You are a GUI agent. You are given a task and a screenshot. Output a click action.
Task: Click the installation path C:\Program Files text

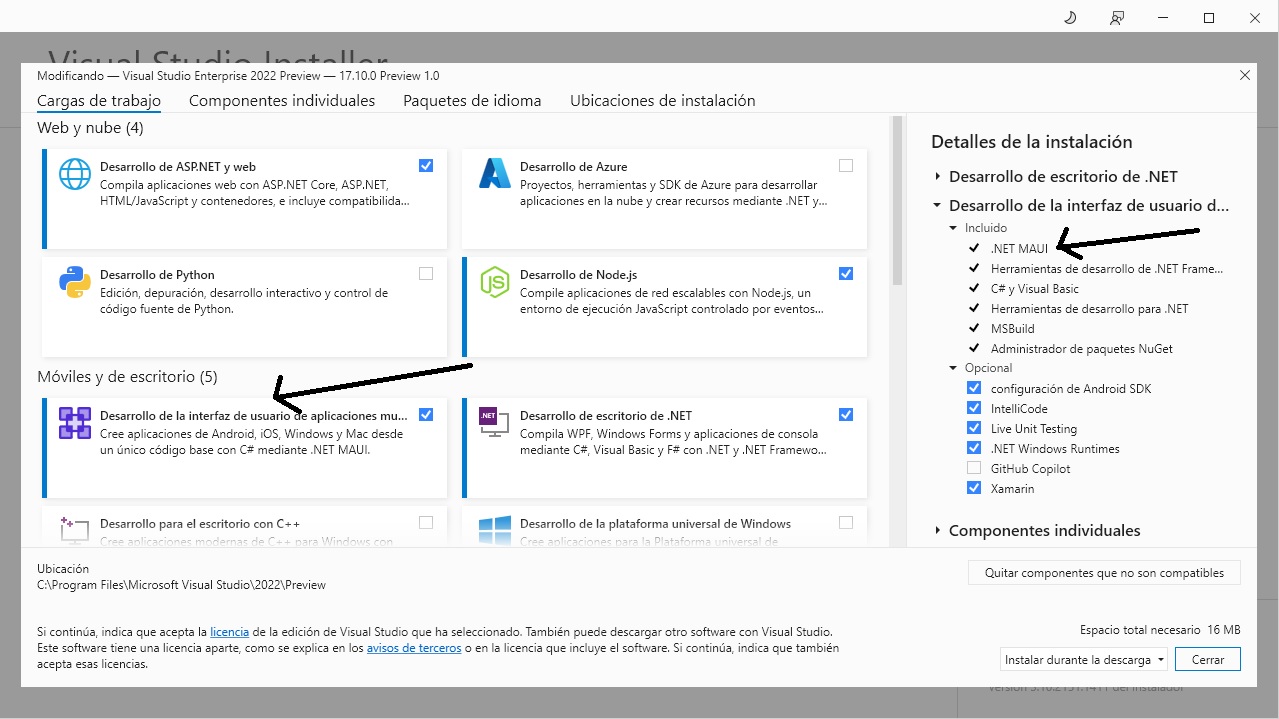tap(181, 585)
